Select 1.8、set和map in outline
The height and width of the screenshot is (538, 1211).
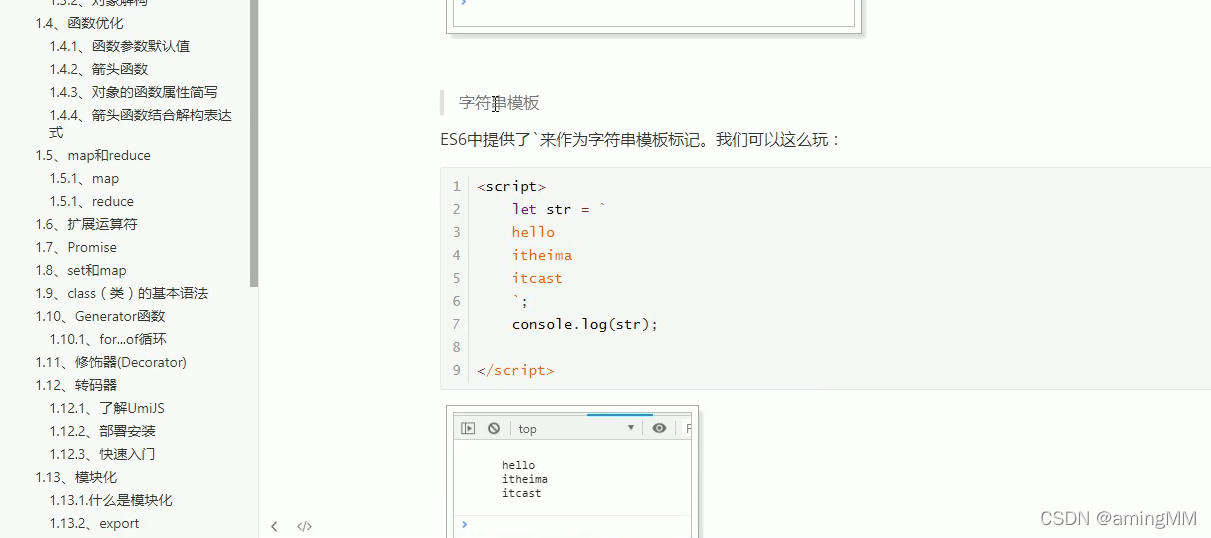(x=81, y=270)
